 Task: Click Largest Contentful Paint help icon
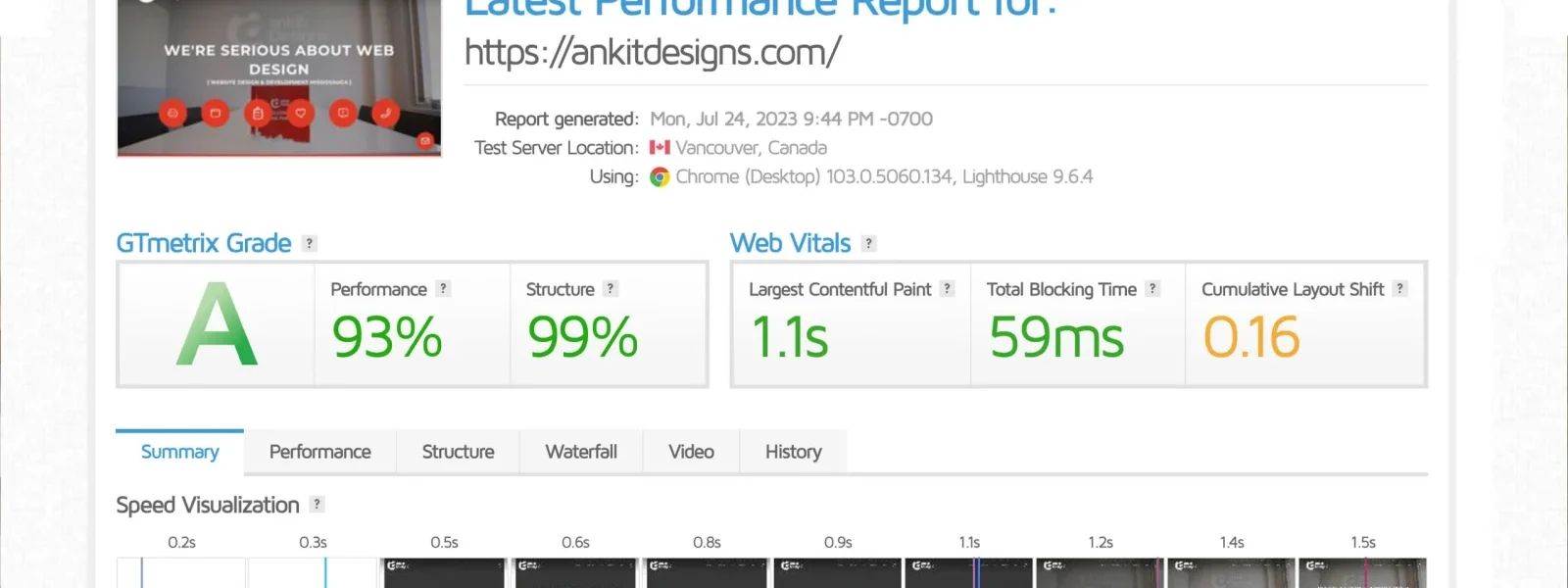click(947, 288)
